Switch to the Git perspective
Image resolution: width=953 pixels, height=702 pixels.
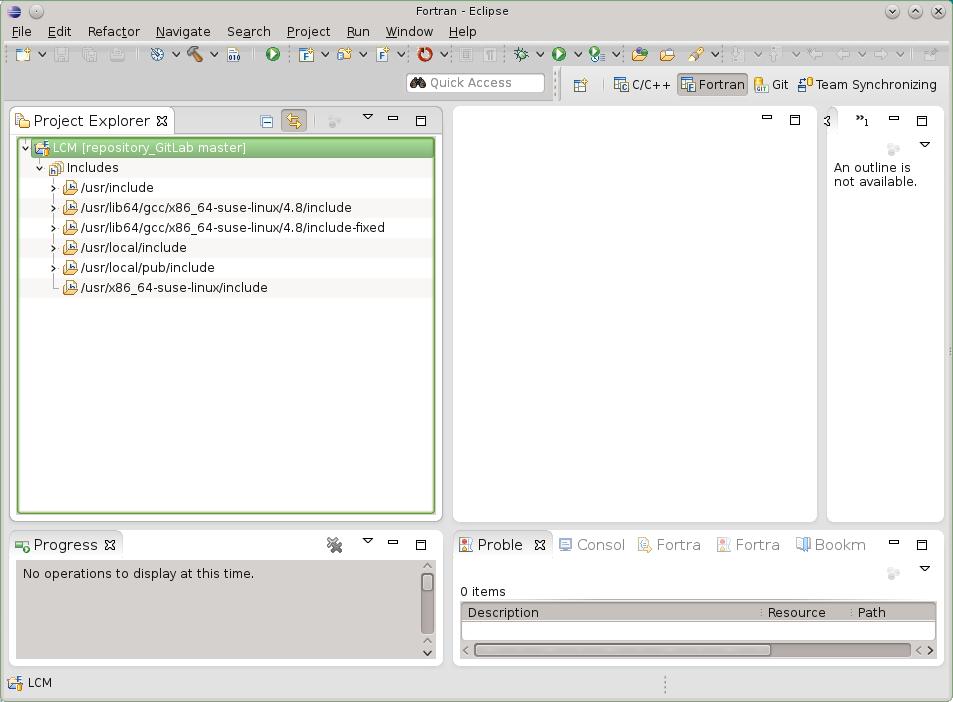coord(771,84)
